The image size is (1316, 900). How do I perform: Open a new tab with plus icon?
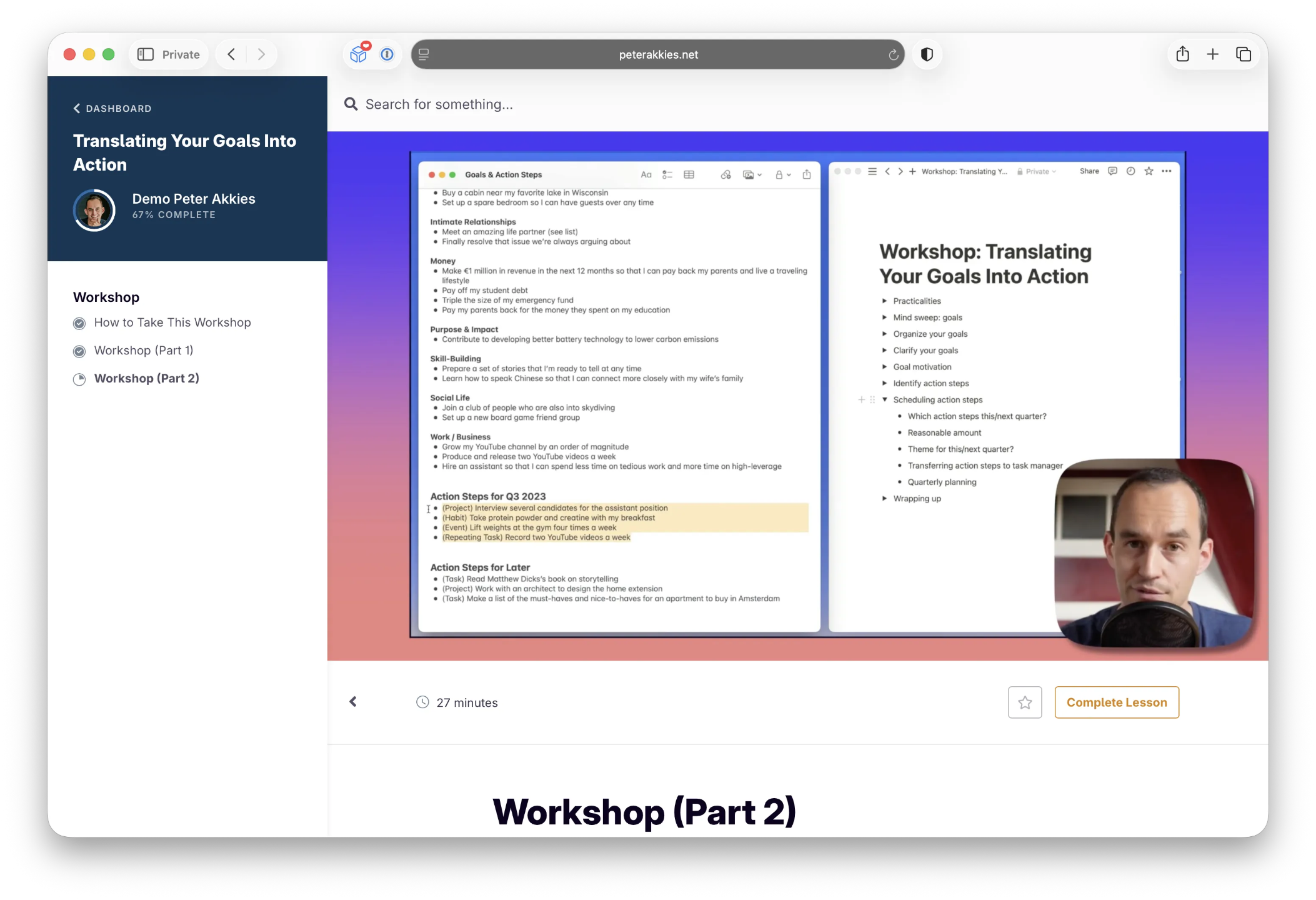click(x=1213, y=54)
